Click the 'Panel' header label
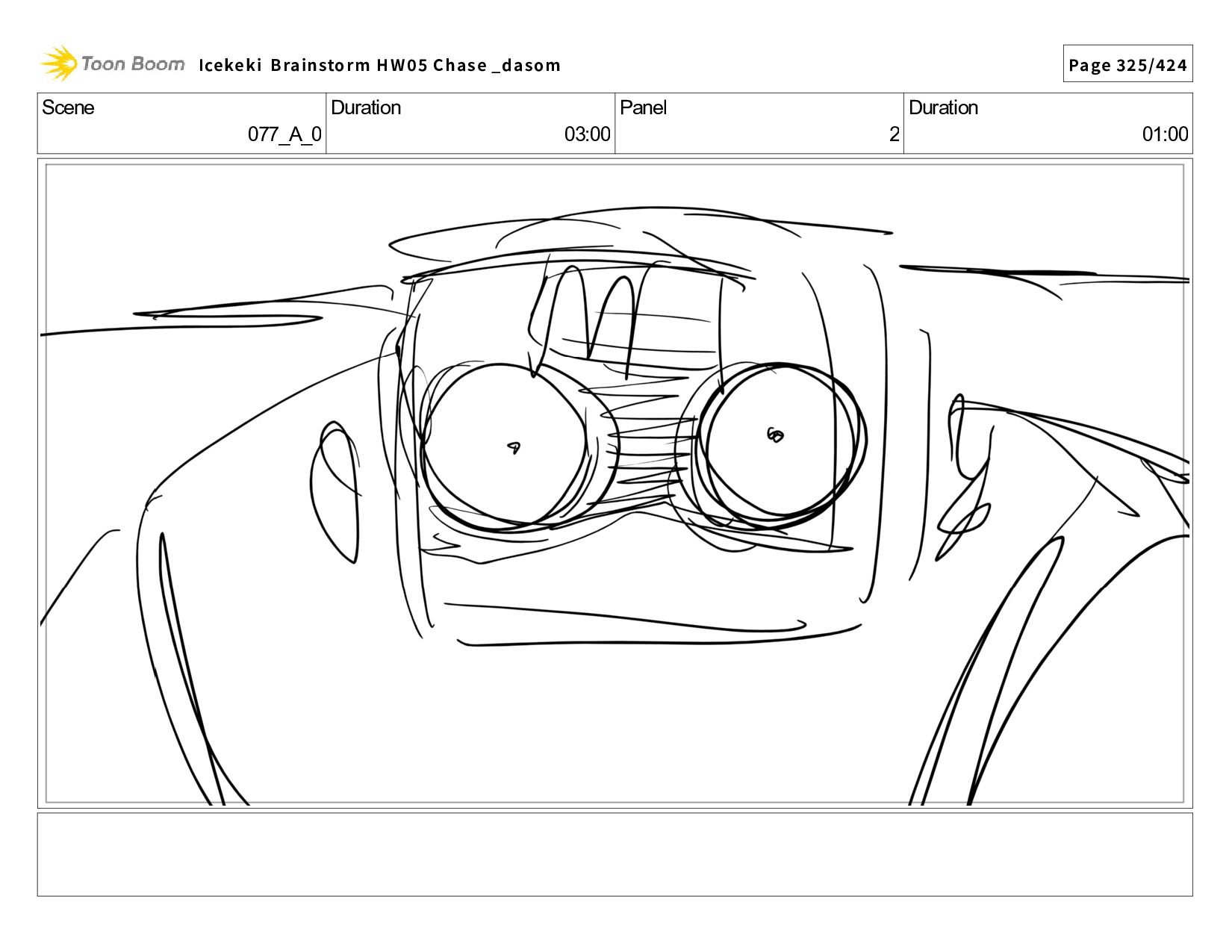The image size is (1232, 952). (643, 108)
